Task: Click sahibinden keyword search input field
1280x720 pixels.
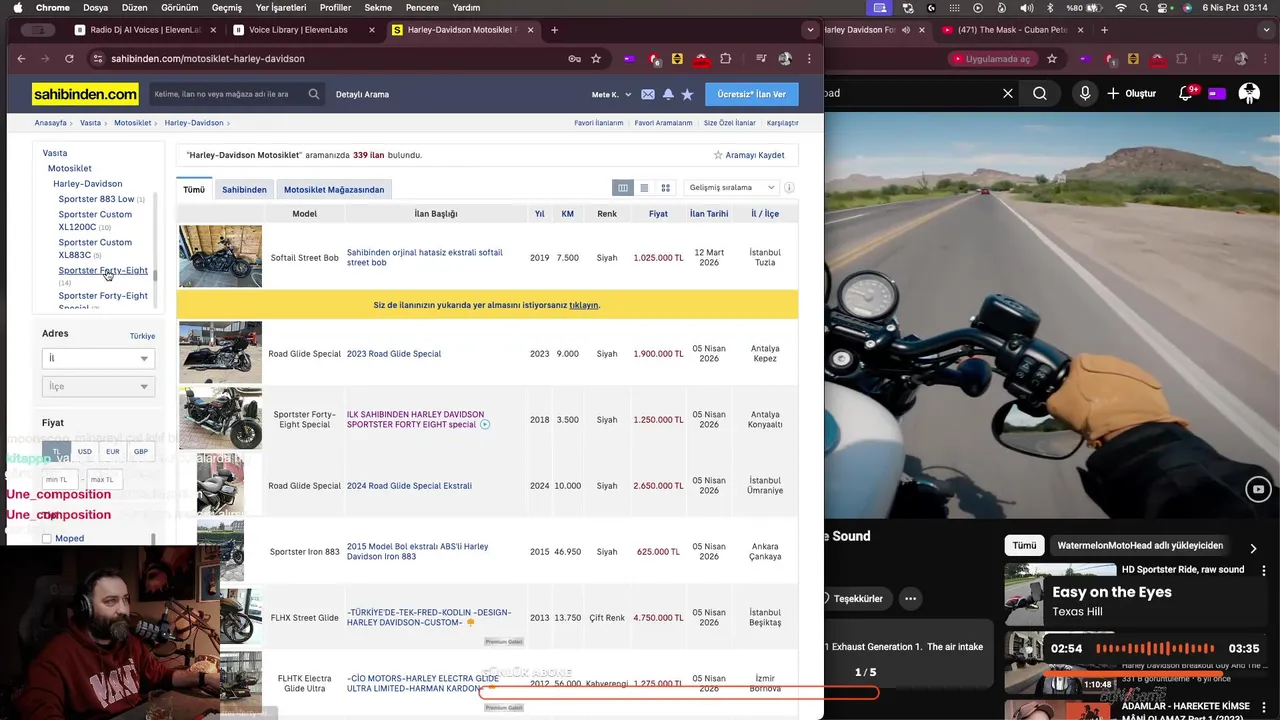Action: point(228,94)
